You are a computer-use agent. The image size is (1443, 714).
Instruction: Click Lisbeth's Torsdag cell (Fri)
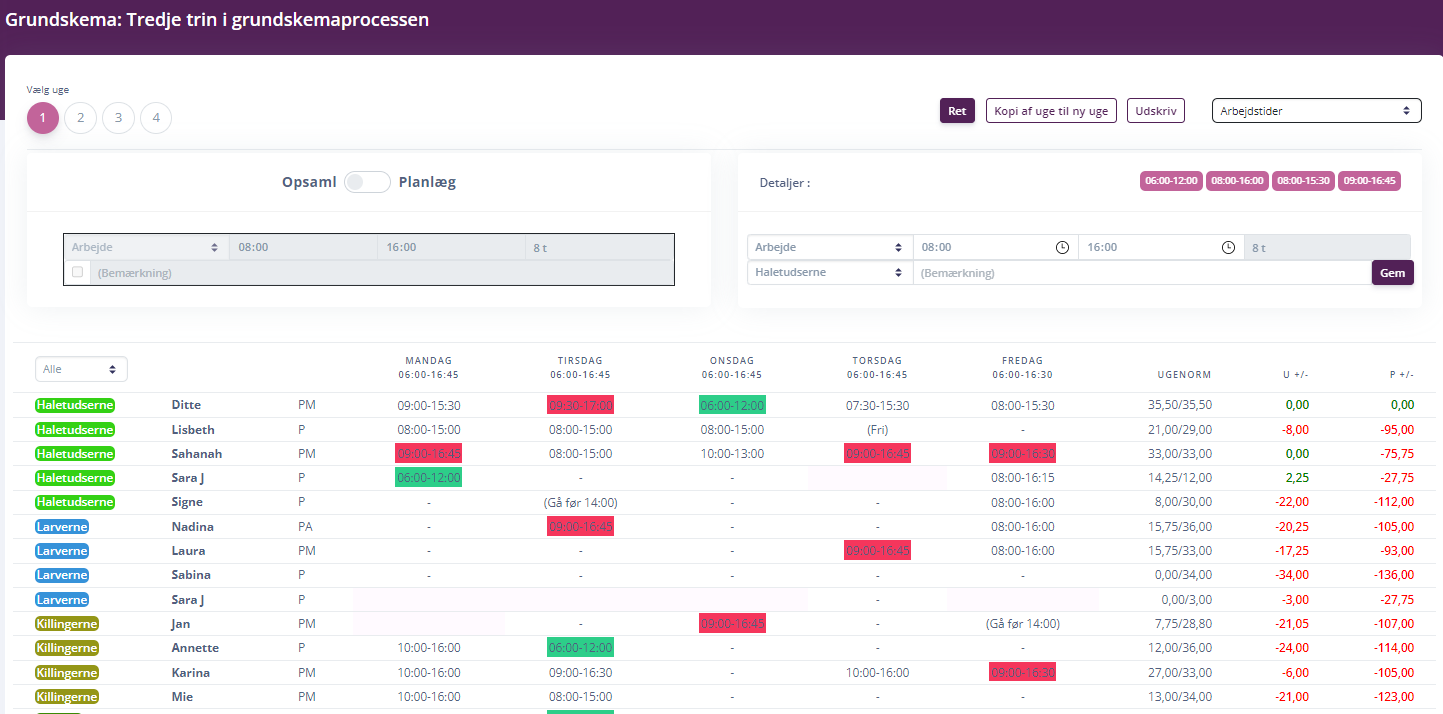[877, 429]
